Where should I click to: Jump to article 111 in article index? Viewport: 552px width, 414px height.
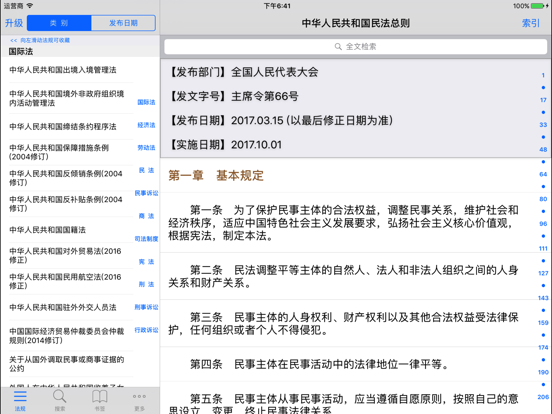(543, 249)
